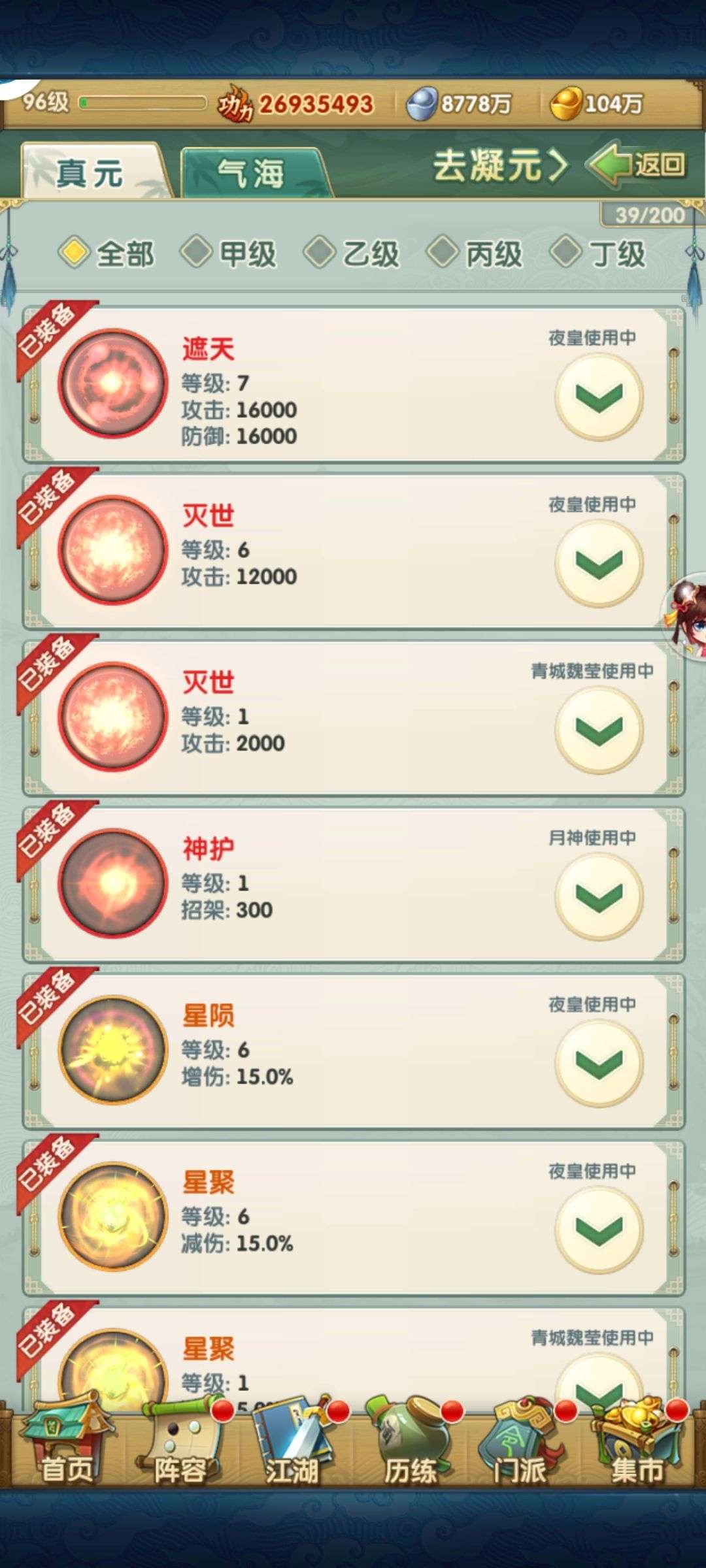Click the 返回 back button
This screenshot has height=1568, width=706.
pyautogui.click(x=638, y=164)
